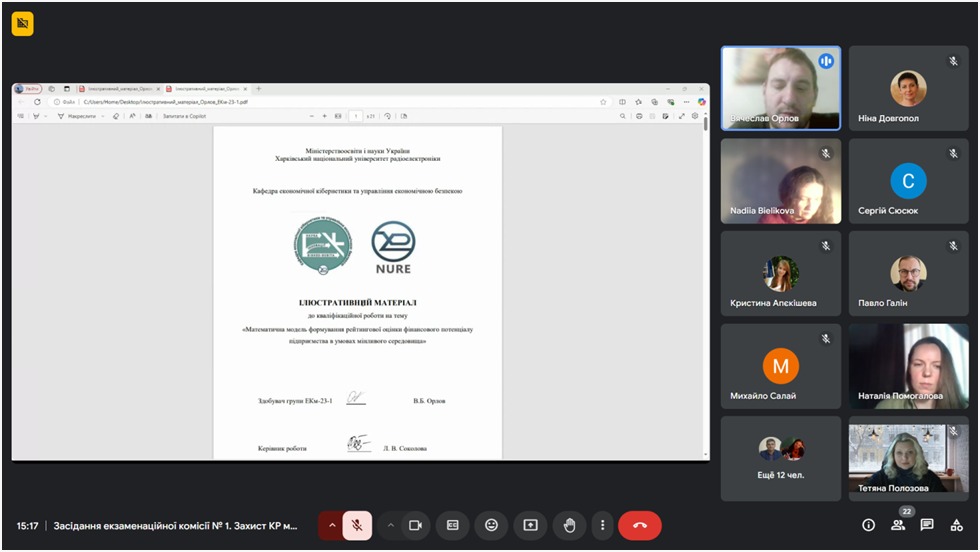Select Наталія Помогалова video tile
980x552 pixels.
coord(908,365)
